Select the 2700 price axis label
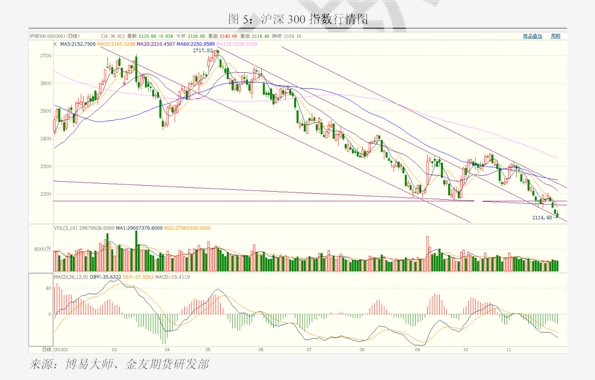The image size is (595, 380). coord(46,56)
